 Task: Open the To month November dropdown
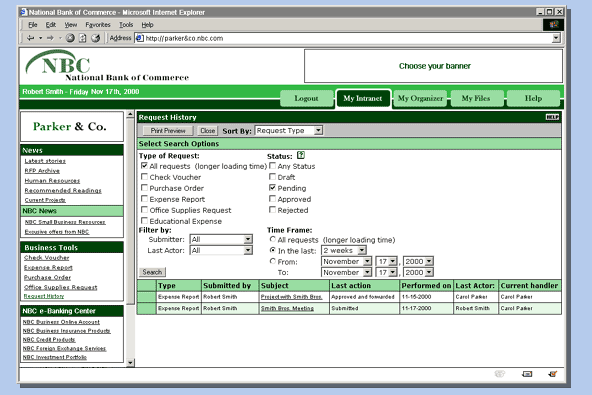click(346, 272)
